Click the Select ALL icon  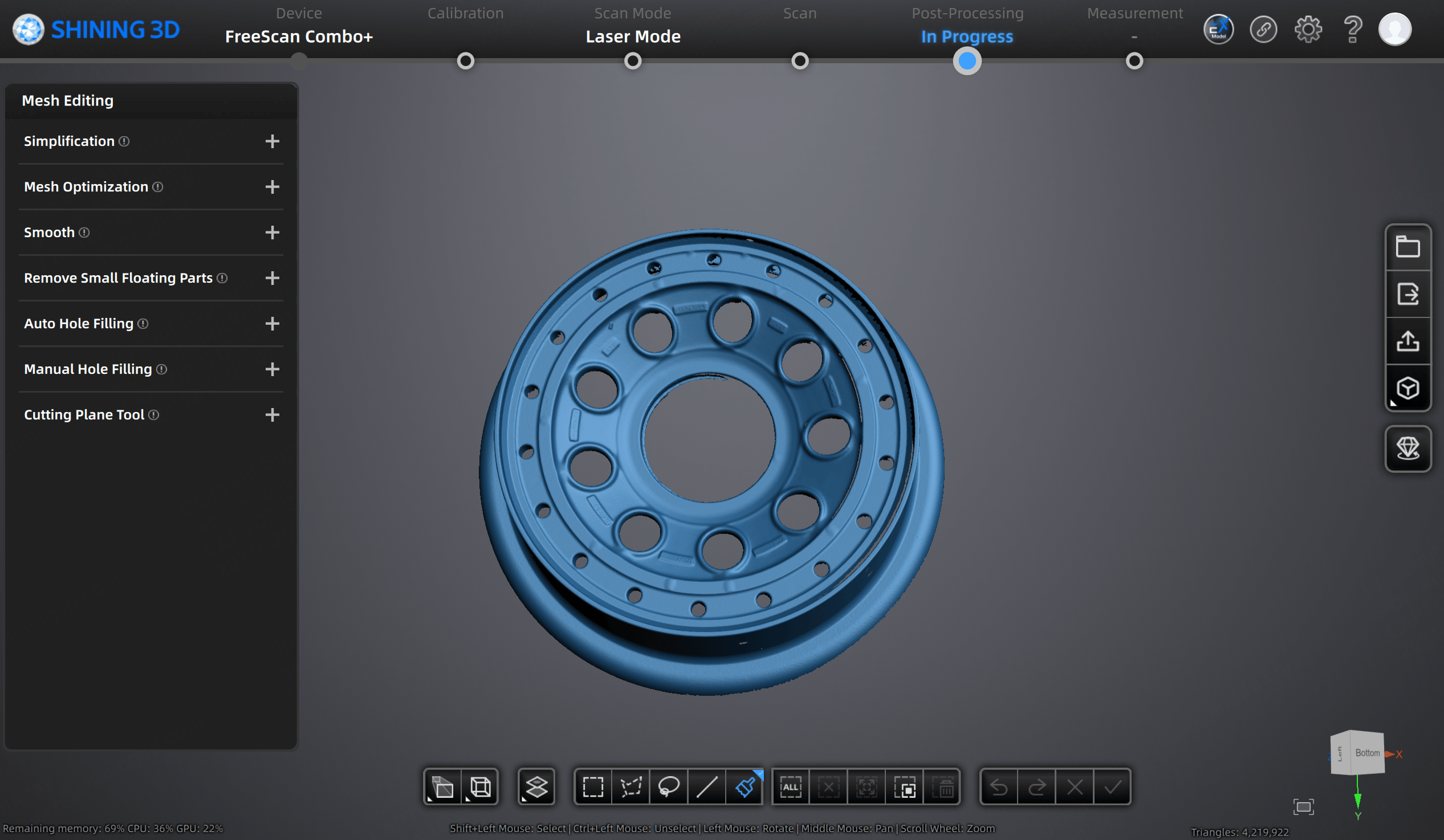pyautogui.click(x=791, y=786)
